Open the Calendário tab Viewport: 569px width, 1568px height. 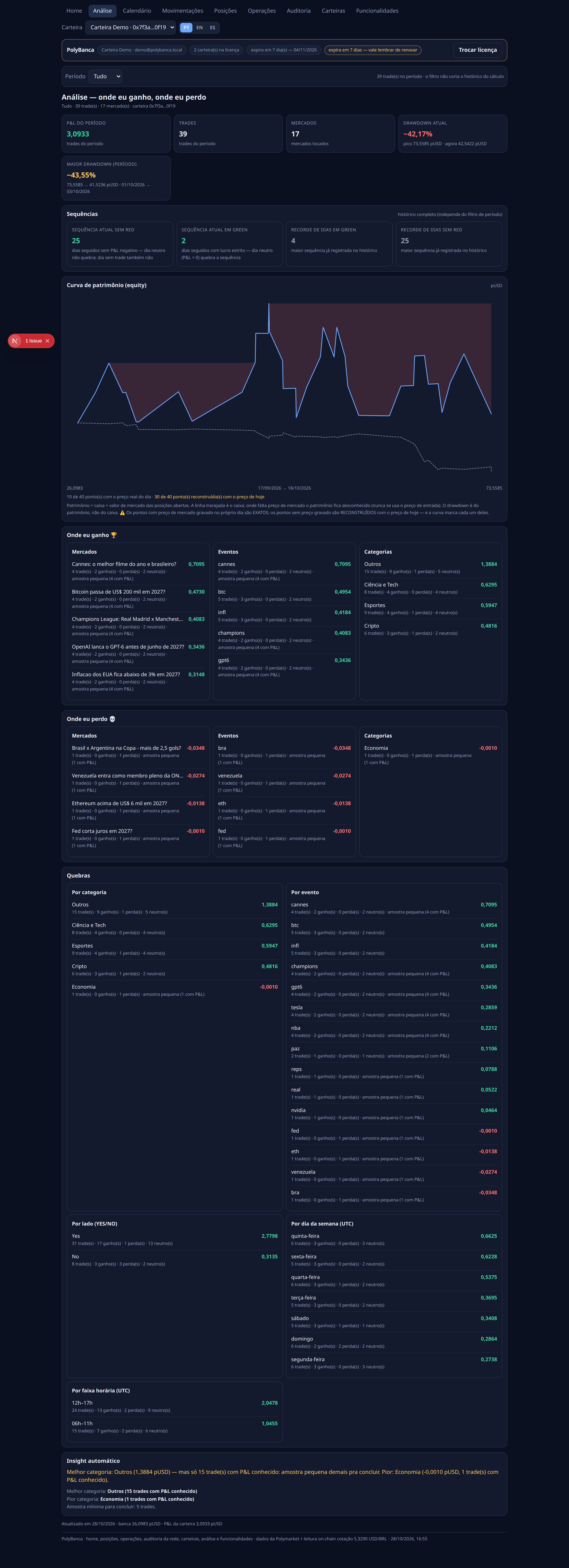(137, 11)
